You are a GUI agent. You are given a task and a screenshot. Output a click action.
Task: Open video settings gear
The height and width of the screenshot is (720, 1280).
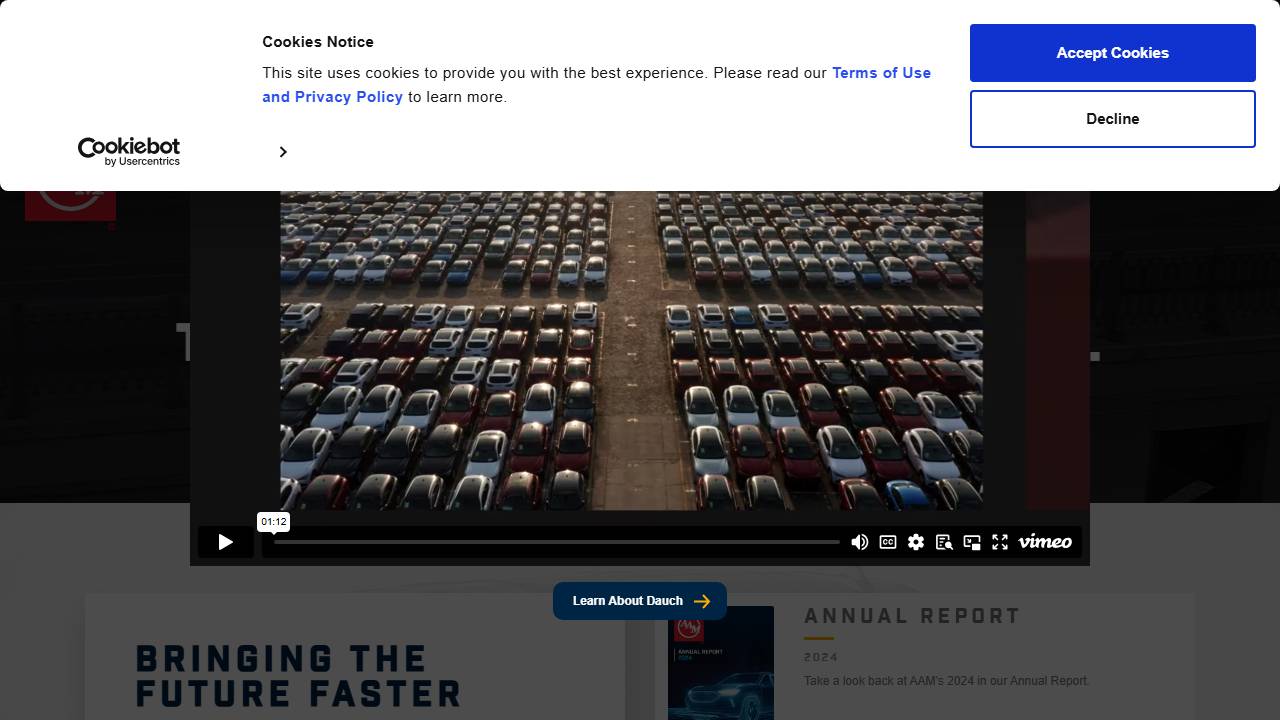(x=915, y=542)
